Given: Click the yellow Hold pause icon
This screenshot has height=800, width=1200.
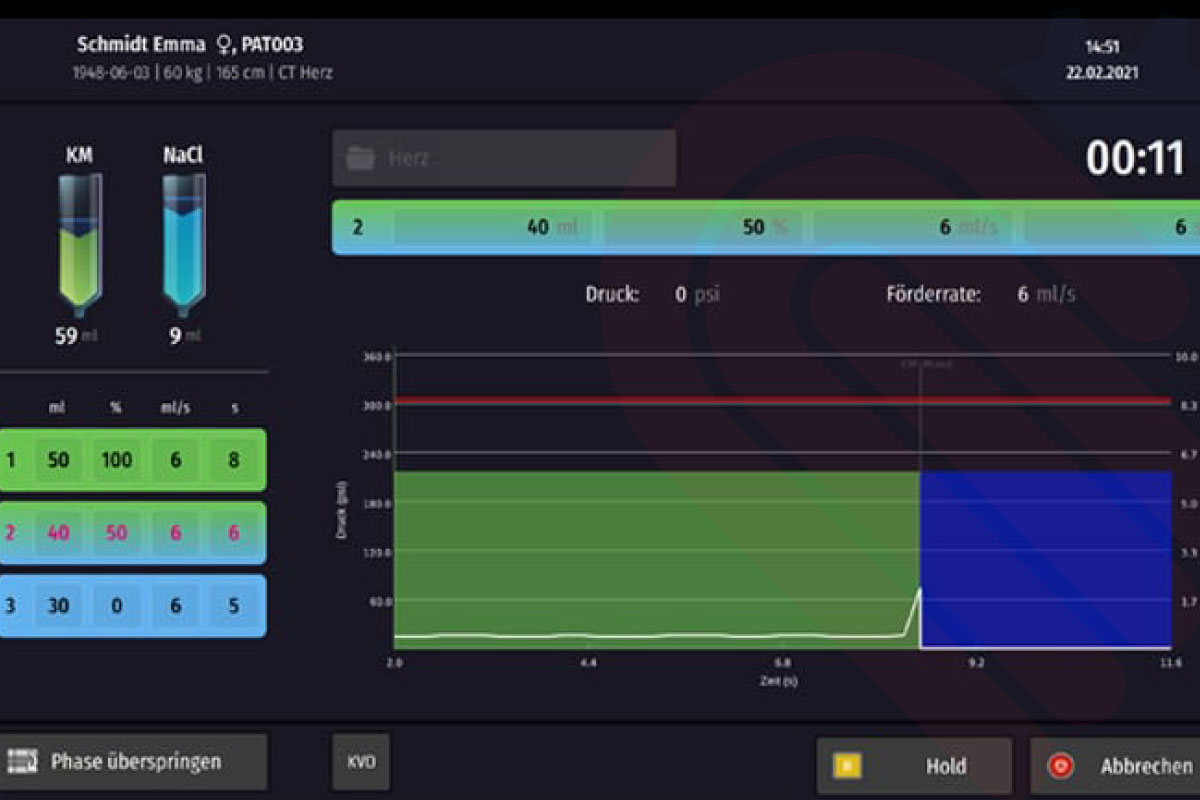Looking at the screenshot, I should coord(847,766).
